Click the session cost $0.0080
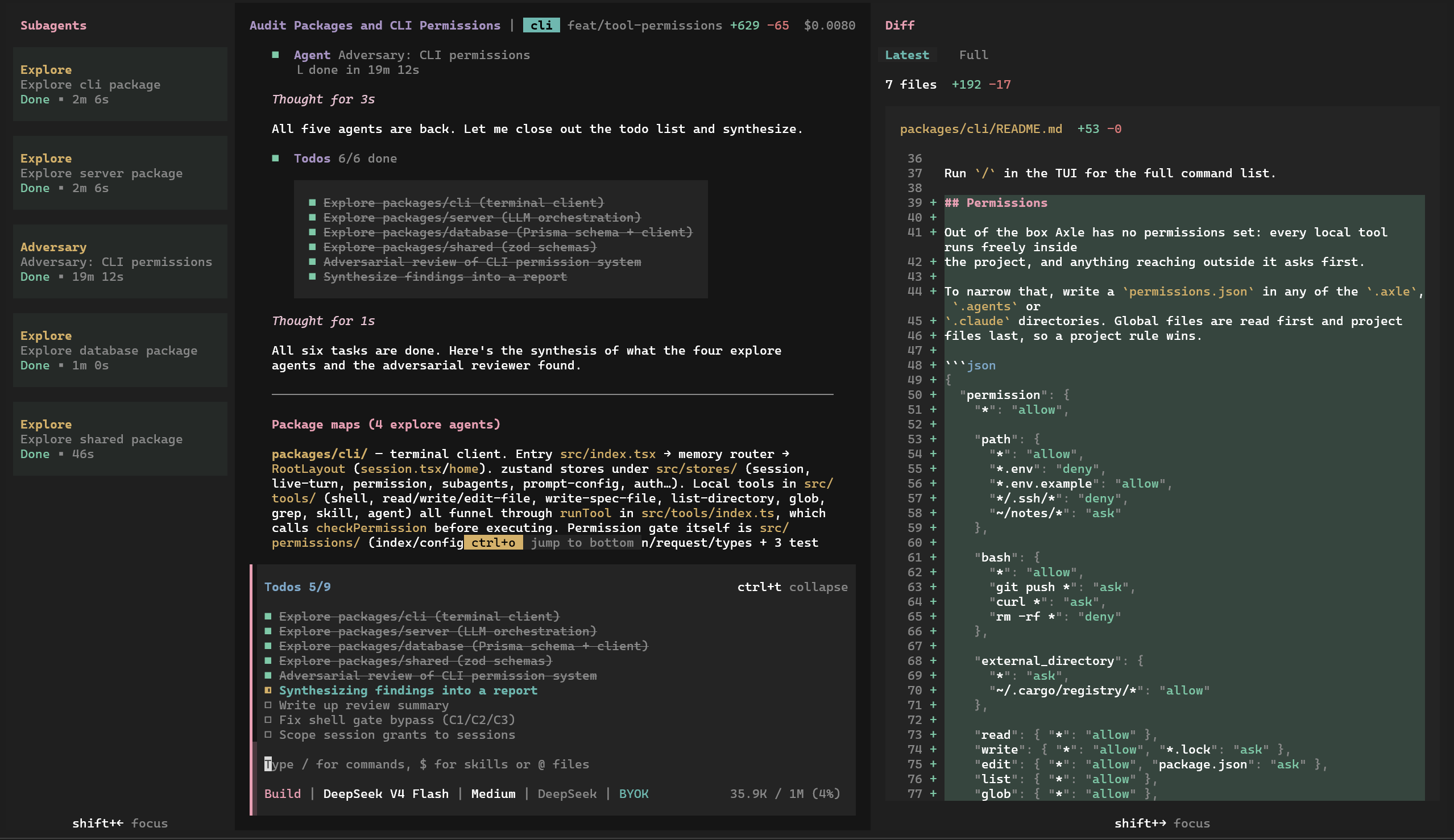Viewport: 1454px width, 840px height. point(829,26)
